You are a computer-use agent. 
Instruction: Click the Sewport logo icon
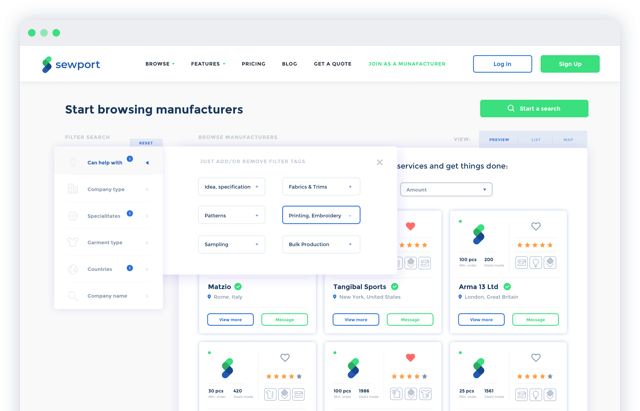[x=47, y=64]
